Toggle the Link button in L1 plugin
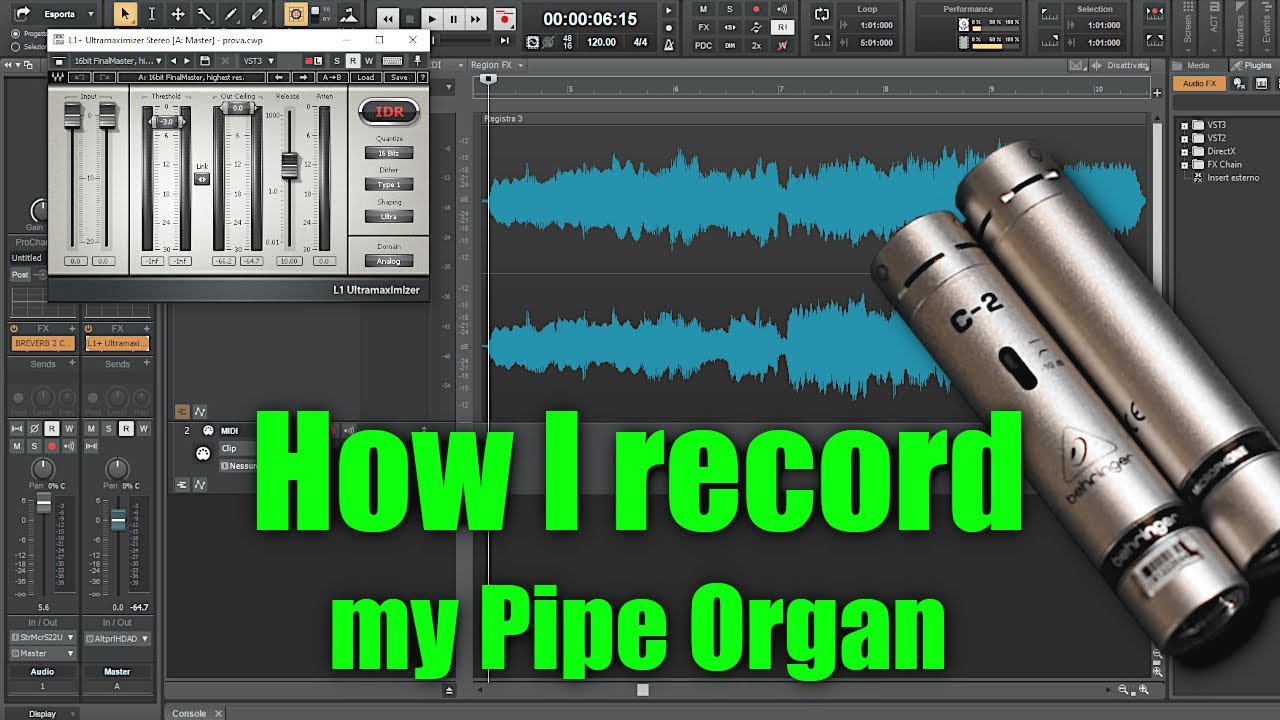 point(202,179)
